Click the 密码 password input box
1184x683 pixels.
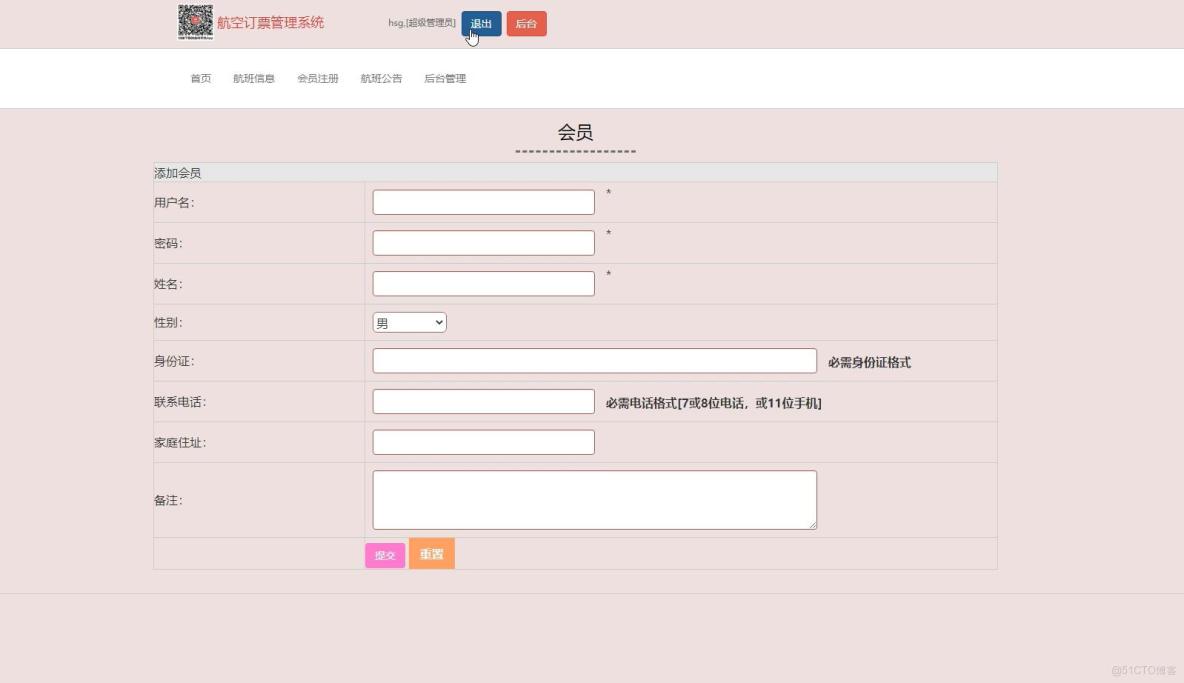pyautogui.click(x=483, y=242)
